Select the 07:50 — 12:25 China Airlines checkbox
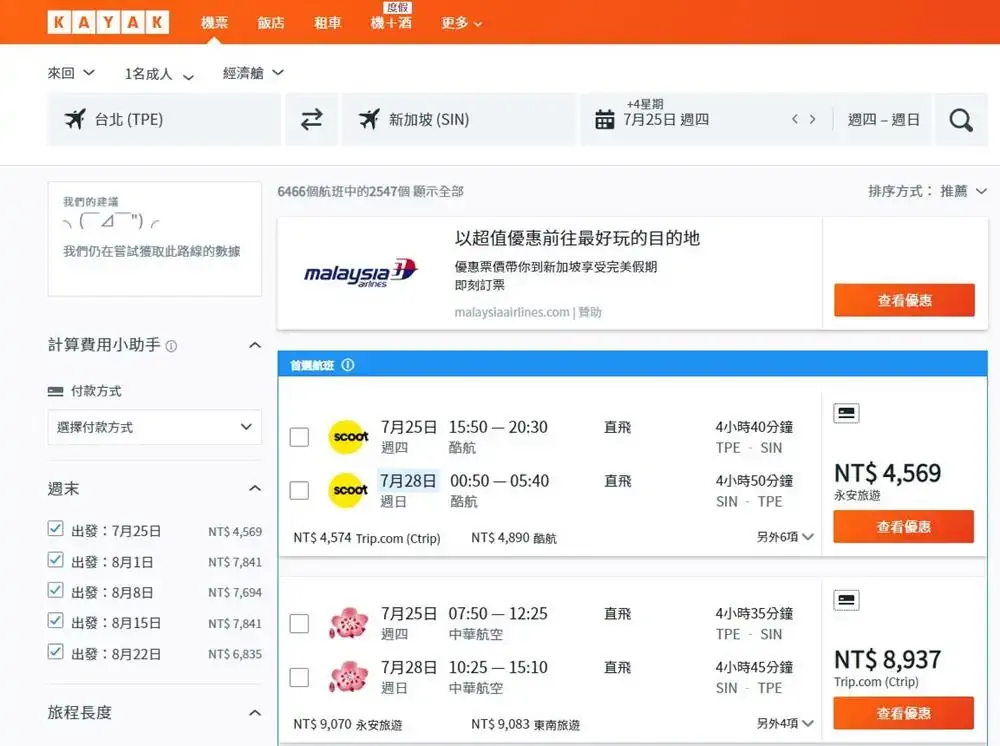 [x=299, y=624]
